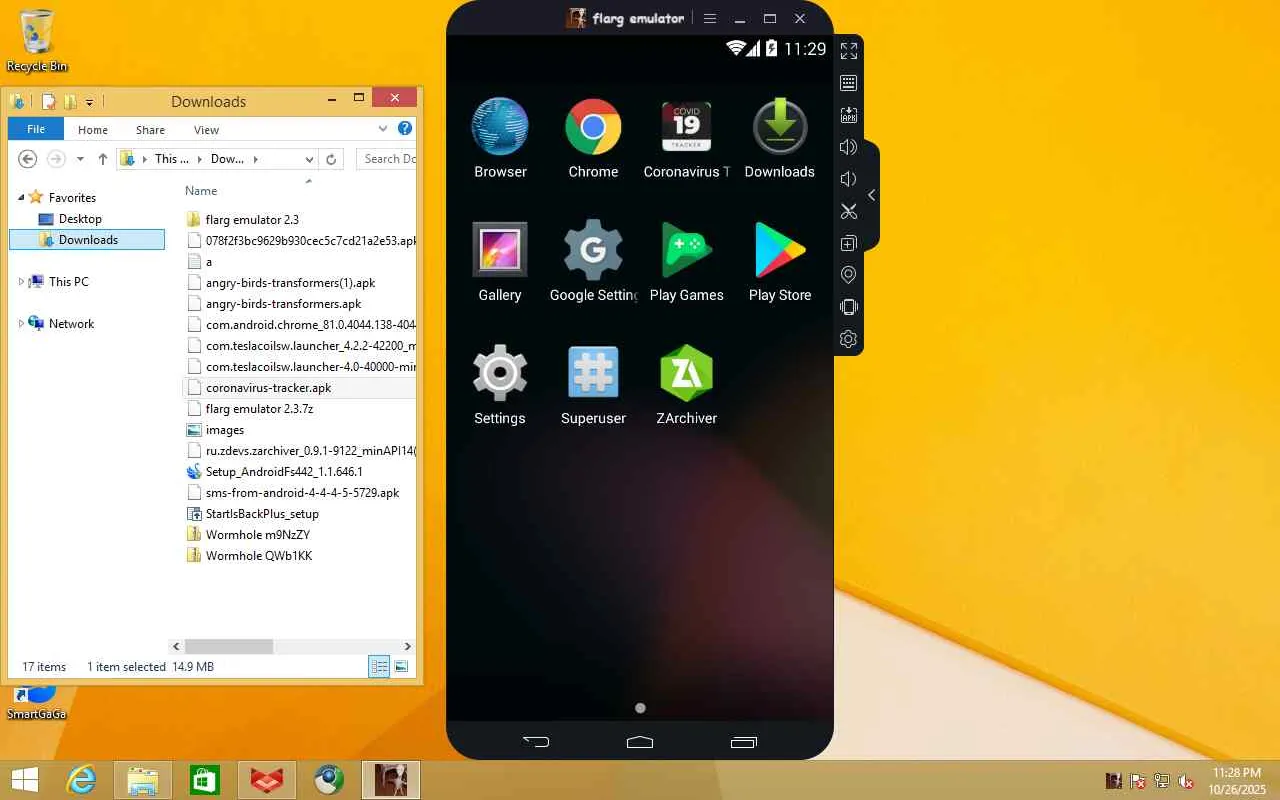The height and width of the screenshot is (800, 1280).
Task: Launch the ZArchiver app
Action: coord(687,385)
